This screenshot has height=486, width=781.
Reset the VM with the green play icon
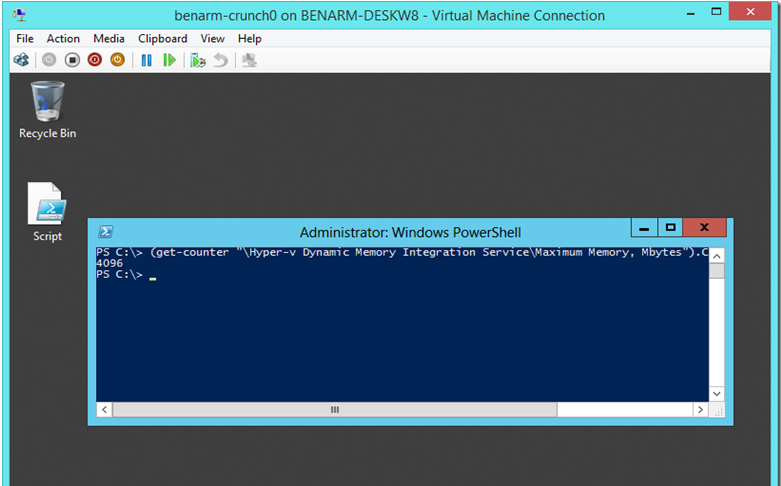169,60
